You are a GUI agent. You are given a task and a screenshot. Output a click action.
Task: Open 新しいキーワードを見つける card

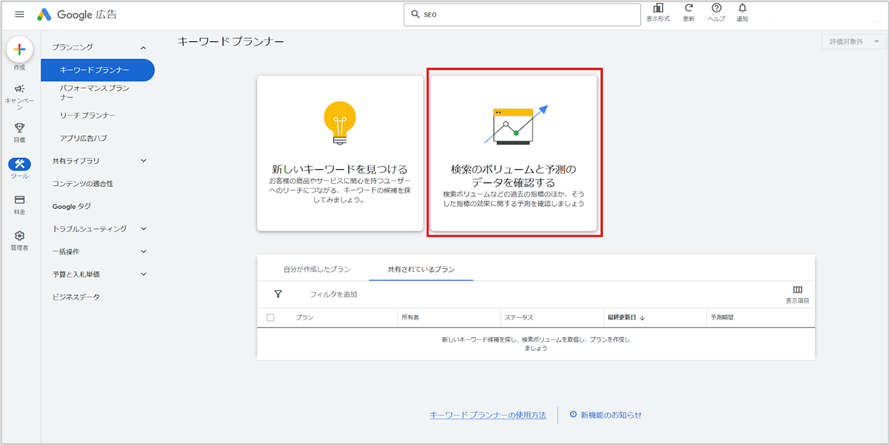tap(340, 153)
